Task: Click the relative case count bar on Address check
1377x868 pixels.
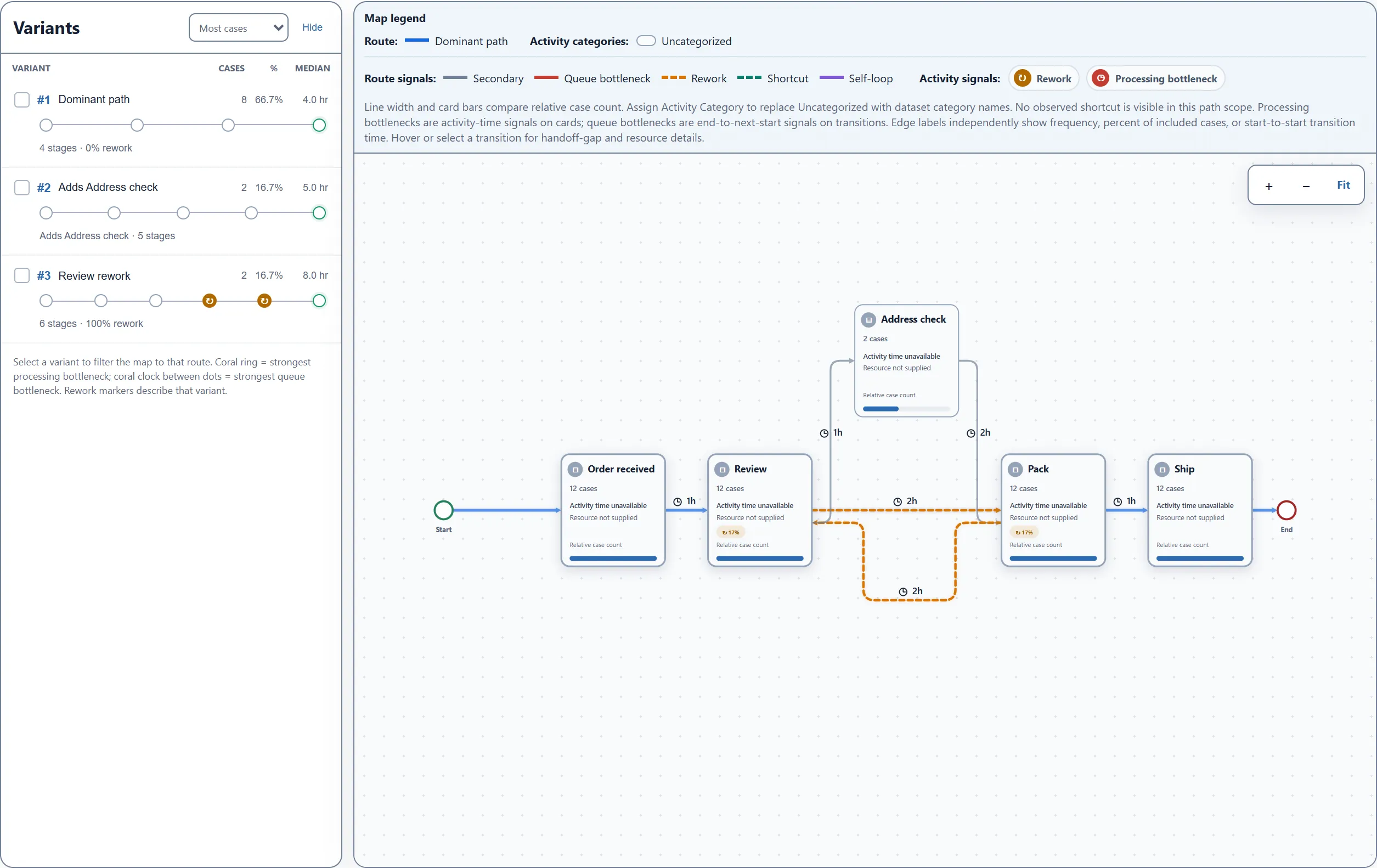Action: coord(906,409)
